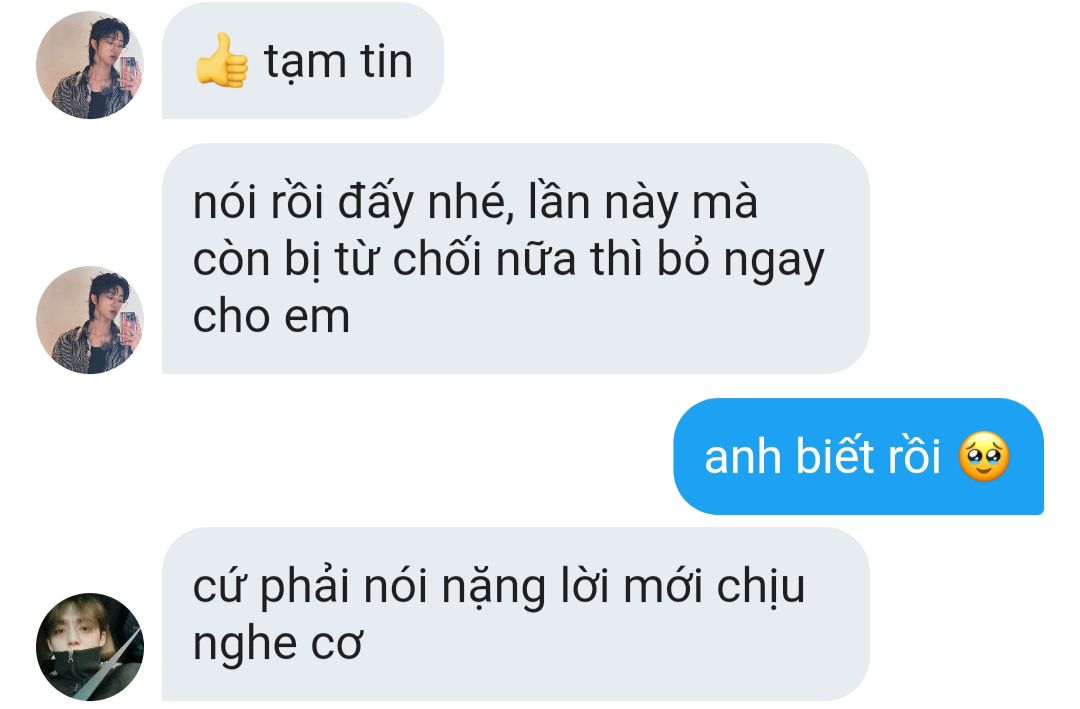Select the "tạm tin" message text
The width and height of the screenshot is (1080, 709).
338,62
